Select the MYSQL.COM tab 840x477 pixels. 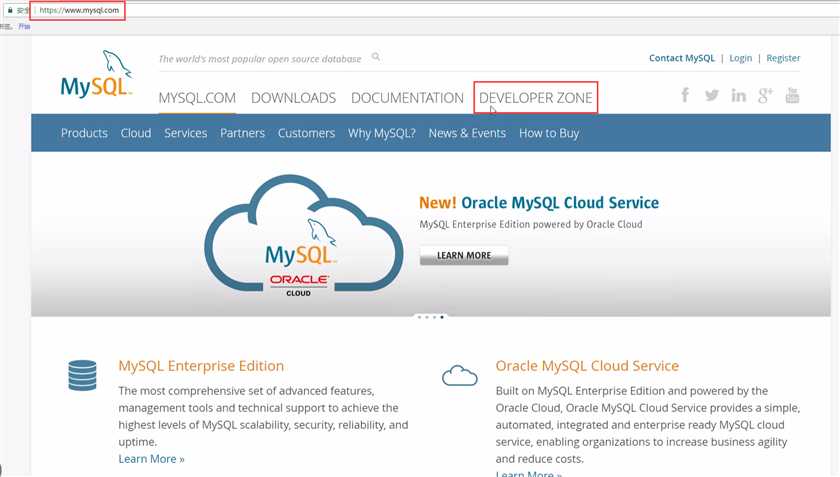tap(197, 98)
